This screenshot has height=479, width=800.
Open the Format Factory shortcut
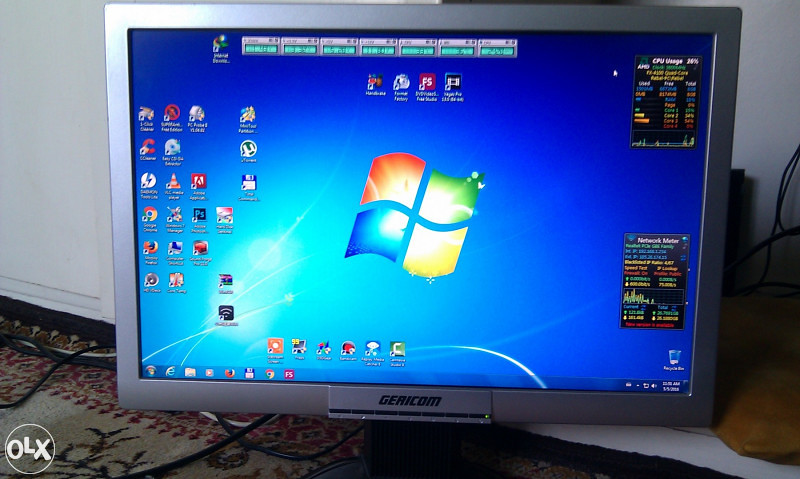pyautogui.click(x=401, y=88)
